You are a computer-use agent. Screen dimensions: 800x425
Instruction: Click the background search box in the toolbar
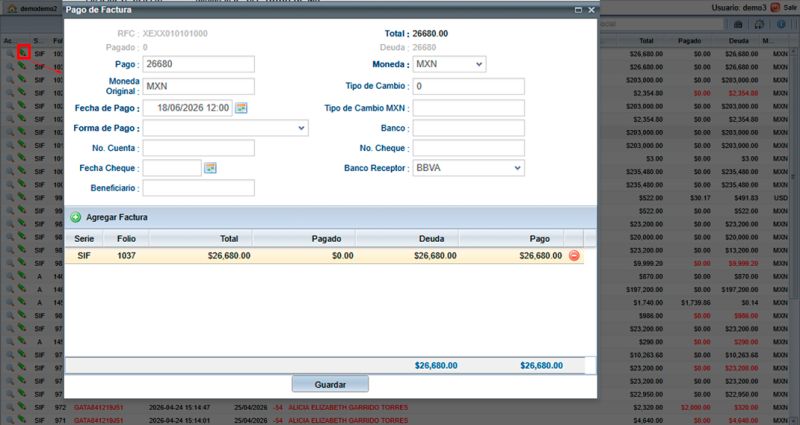(x=662, y=24)
